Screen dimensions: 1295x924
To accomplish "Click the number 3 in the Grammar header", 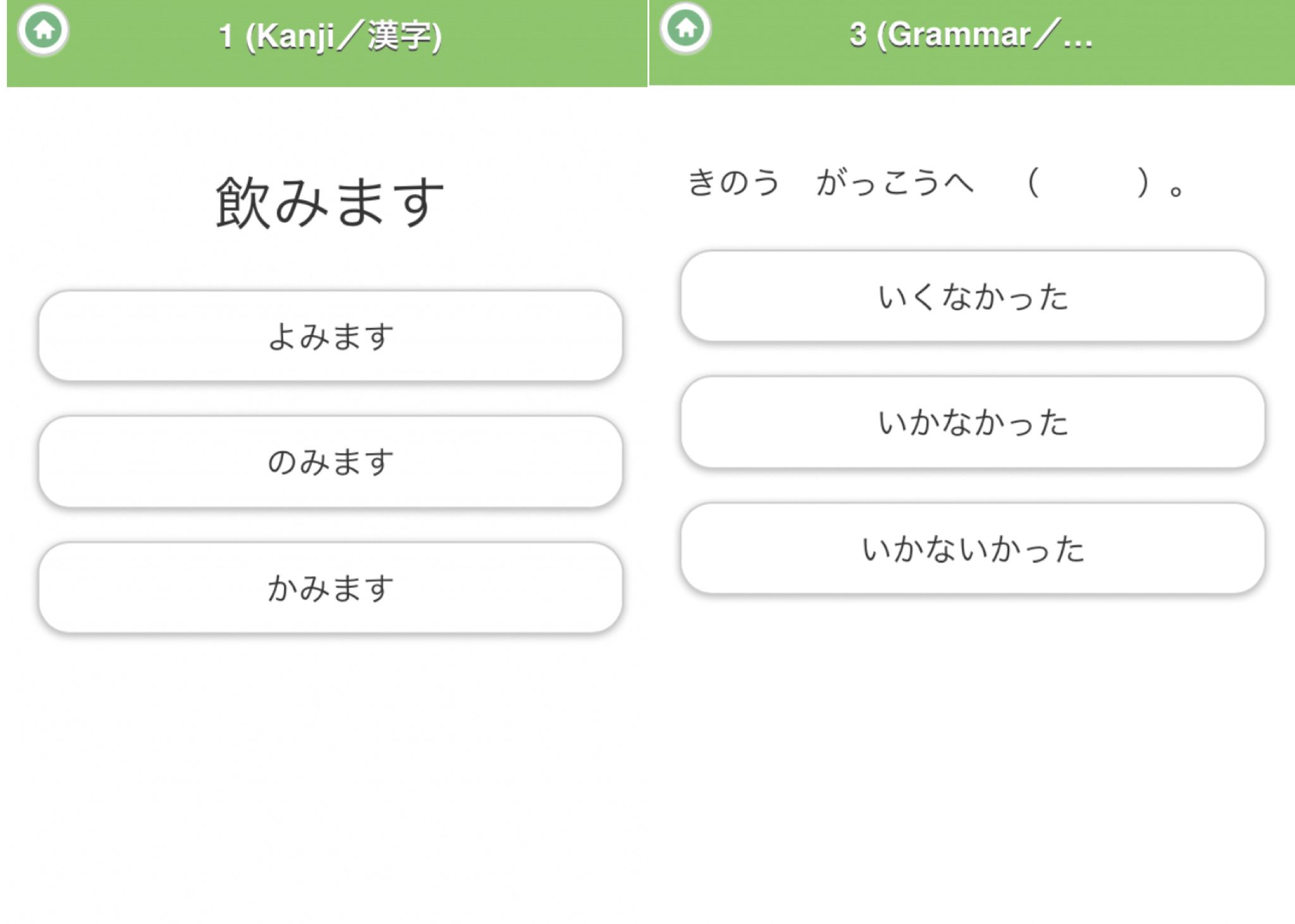I will point(857,35).
